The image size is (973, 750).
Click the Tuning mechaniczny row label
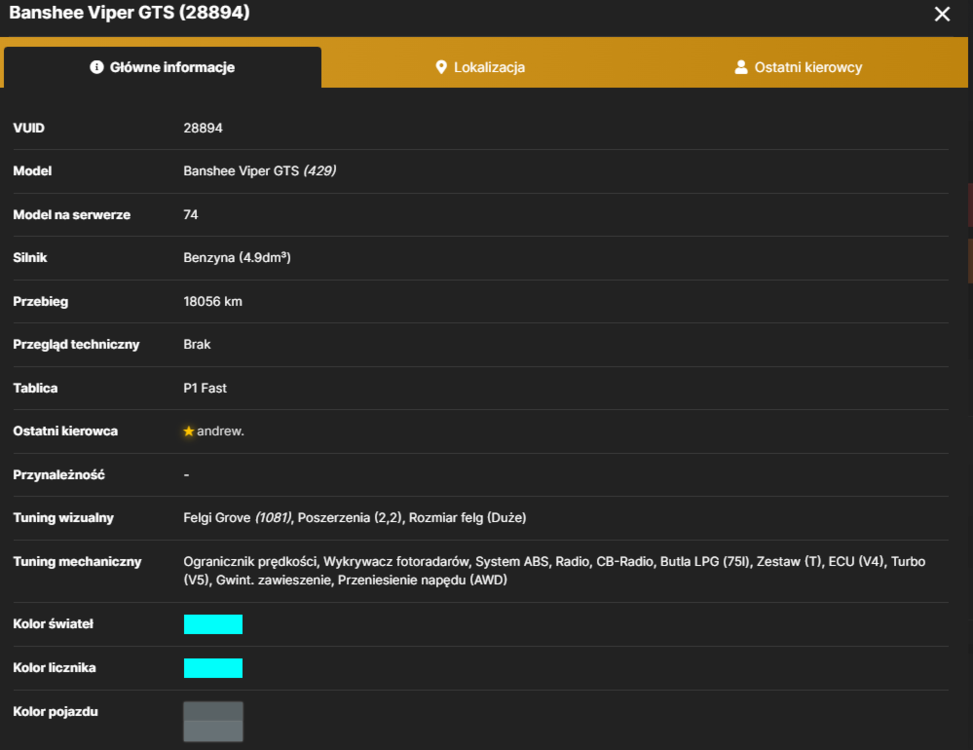coord(77,561)
